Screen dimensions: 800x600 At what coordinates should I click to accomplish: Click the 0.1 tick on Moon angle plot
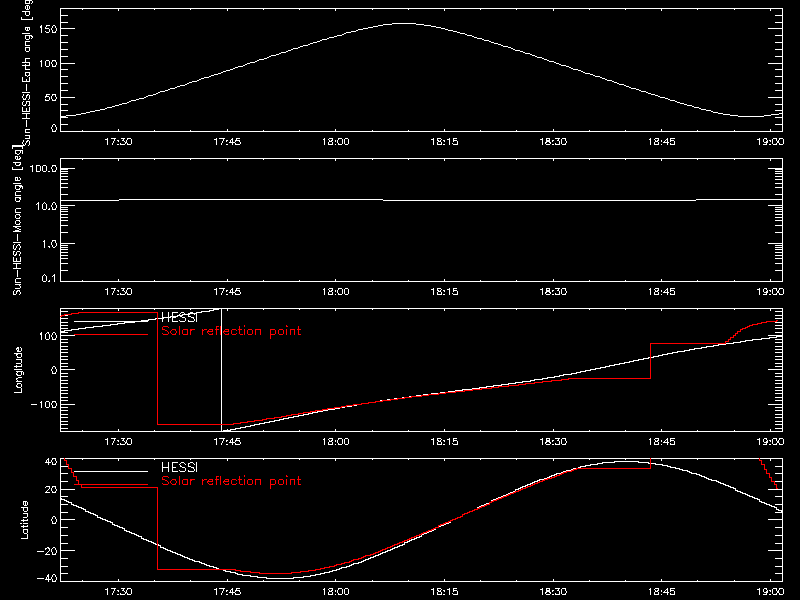(x=49, y=278)
